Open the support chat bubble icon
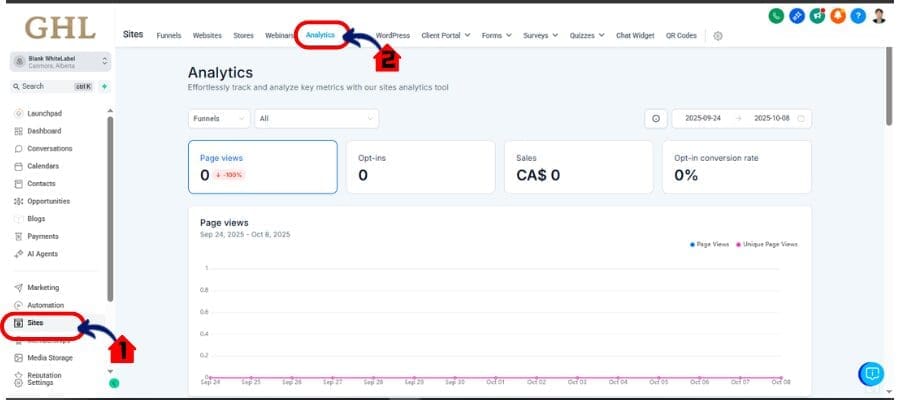Viewport: 900px width, 400px height. [x=871, y=373]
